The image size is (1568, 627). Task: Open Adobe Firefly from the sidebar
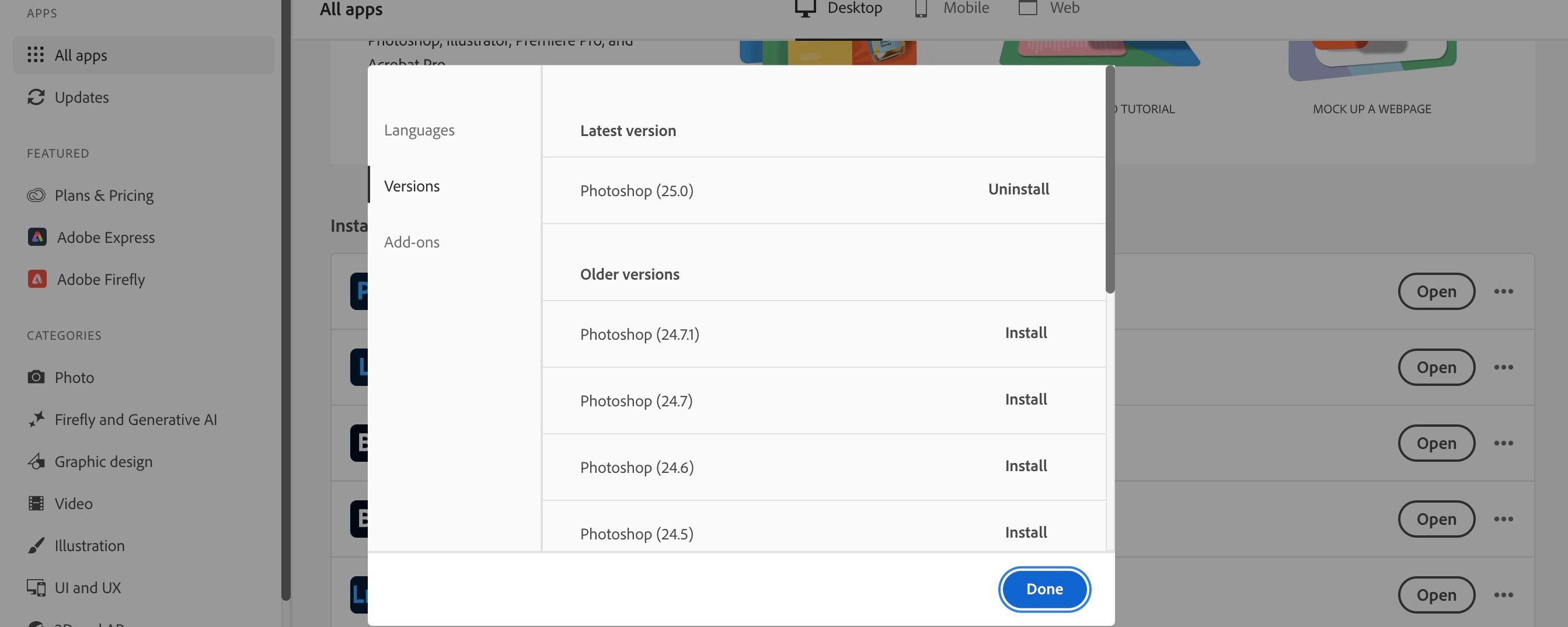(38, 280)
